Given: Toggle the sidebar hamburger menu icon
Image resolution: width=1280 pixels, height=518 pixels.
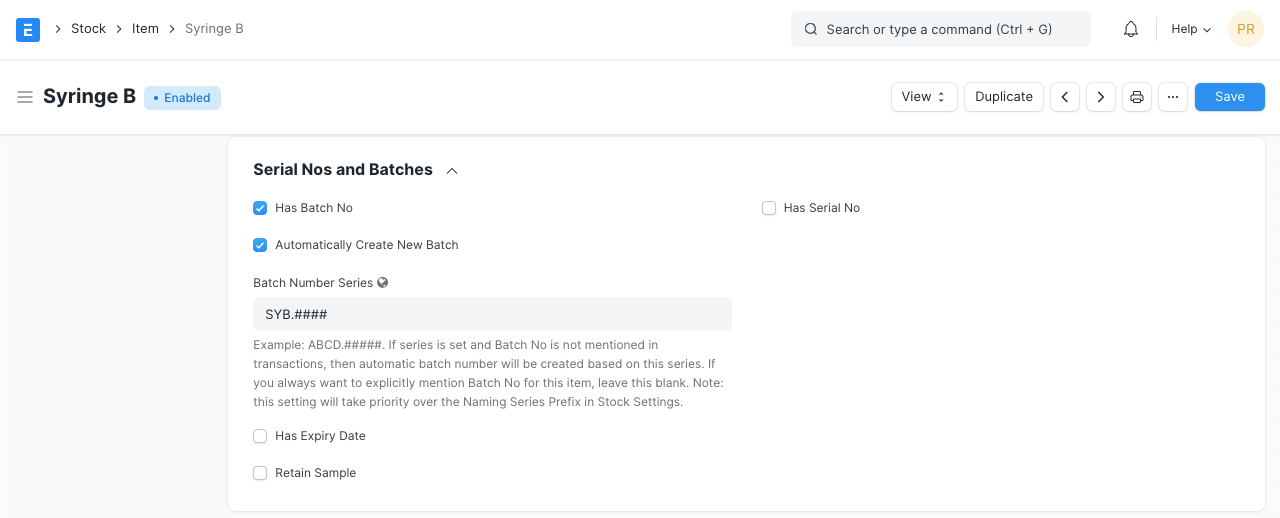Looking at the screenshot, I should 25,97.
